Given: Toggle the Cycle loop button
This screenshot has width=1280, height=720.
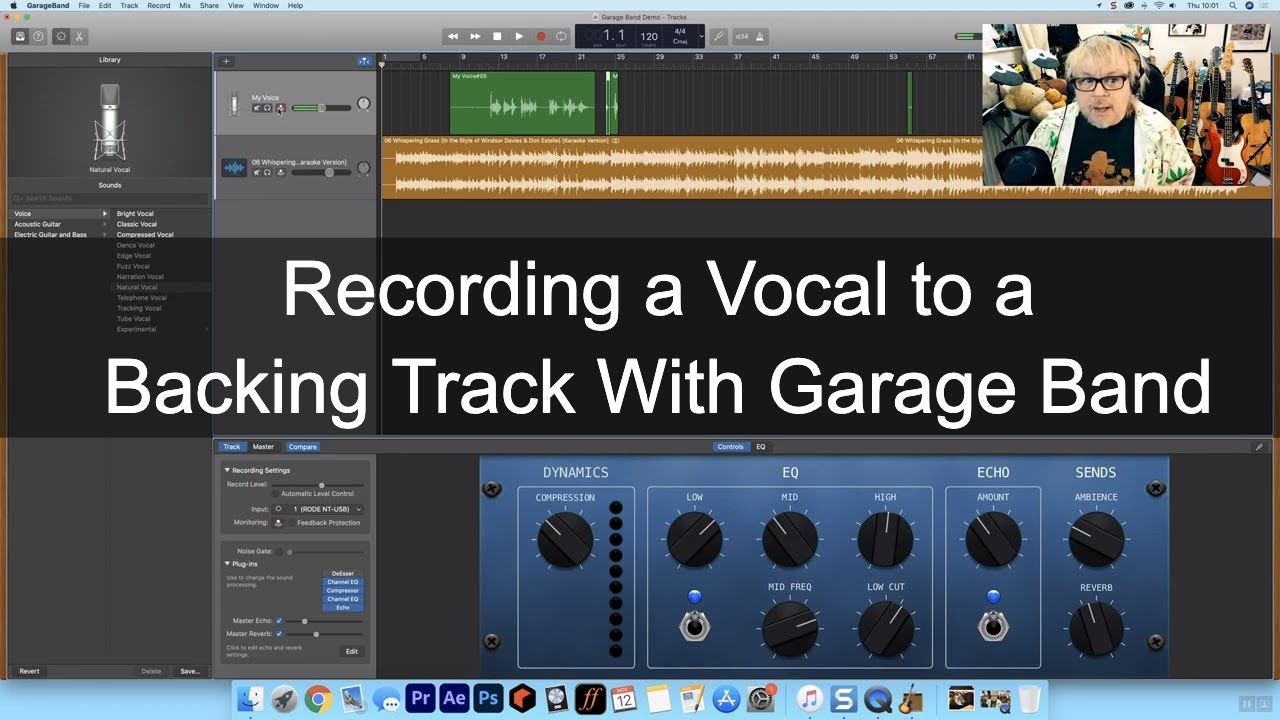Looking at the screenshot, I should pyautogui.click(x=562, y=36).
